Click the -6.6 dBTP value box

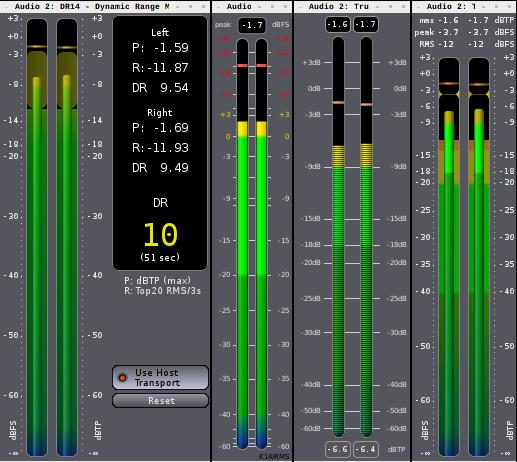(338, 449)
